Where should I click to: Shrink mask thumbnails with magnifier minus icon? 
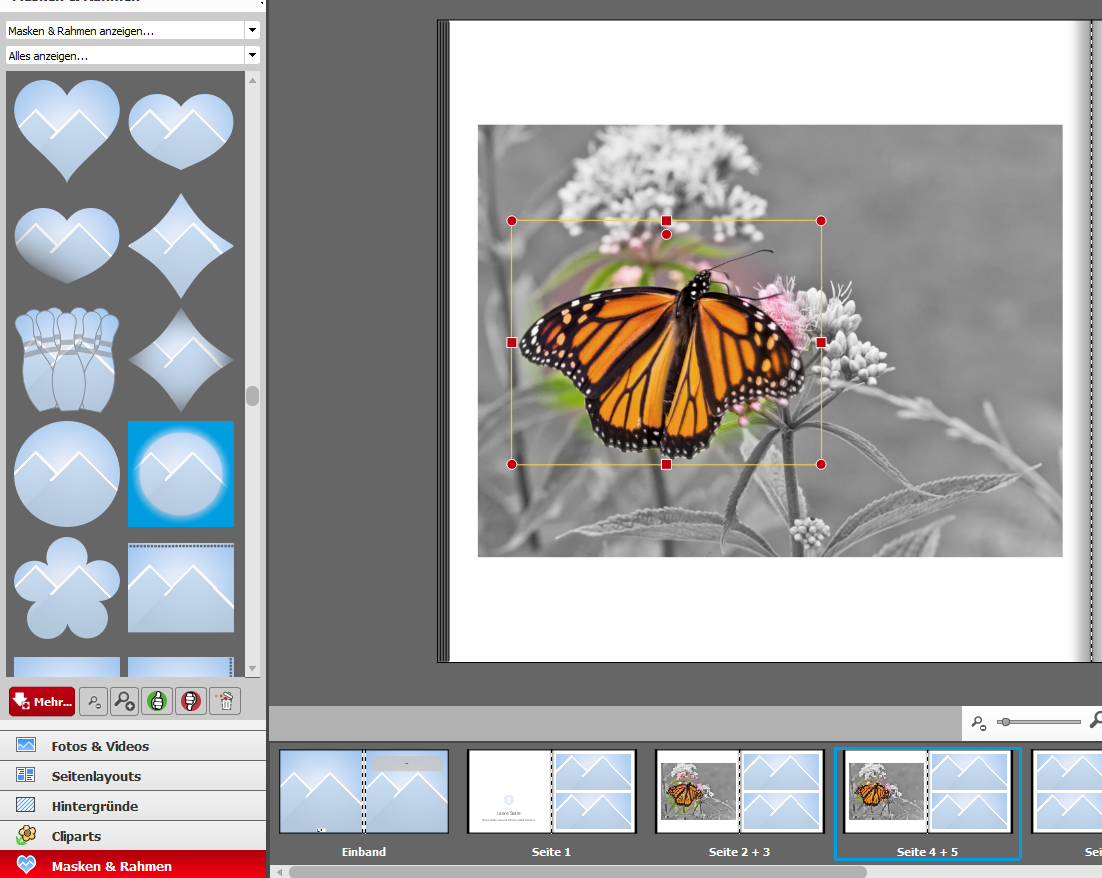[93, 701]
